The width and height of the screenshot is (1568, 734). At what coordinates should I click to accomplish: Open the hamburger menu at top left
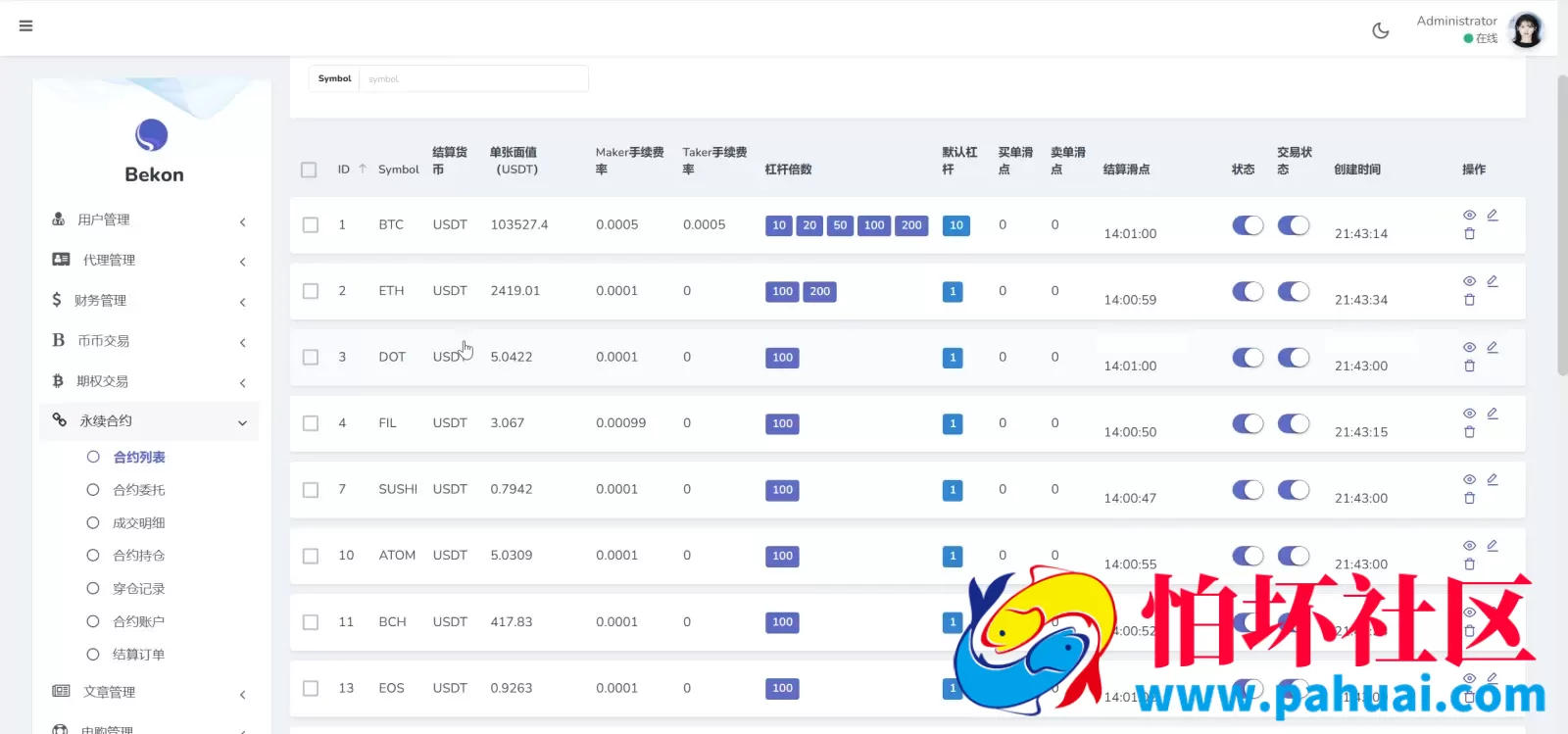pos(25,26)
